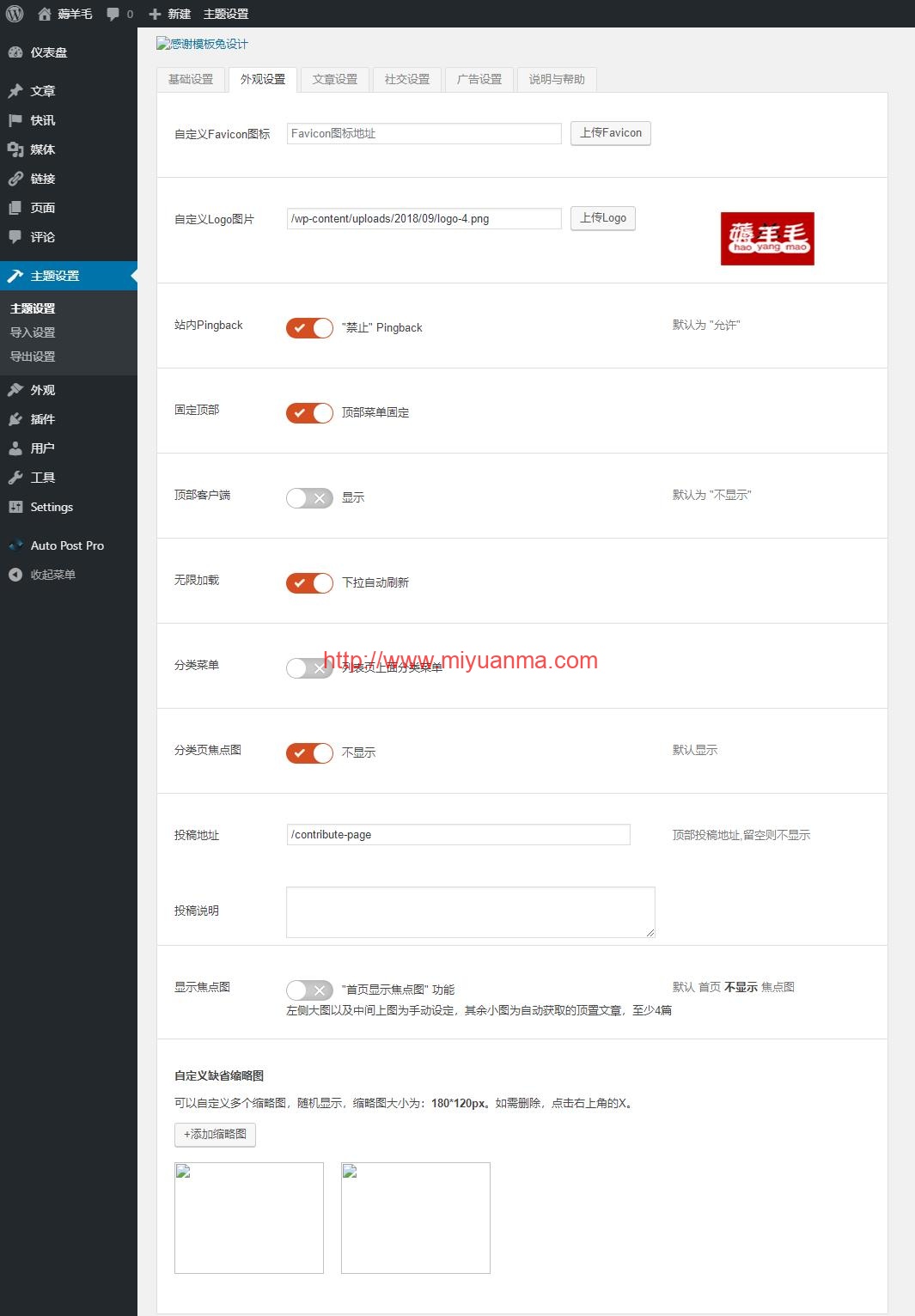915x1316 pixels.
Task: Open the comments bubble icon in the admin bar
Action: [x=113, y=15]
